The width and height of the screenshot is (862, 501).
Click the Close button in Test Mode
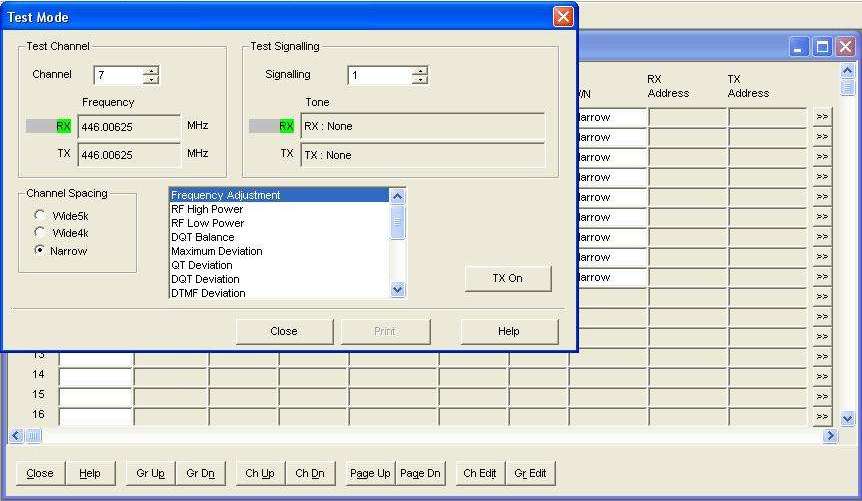[283, 332]
